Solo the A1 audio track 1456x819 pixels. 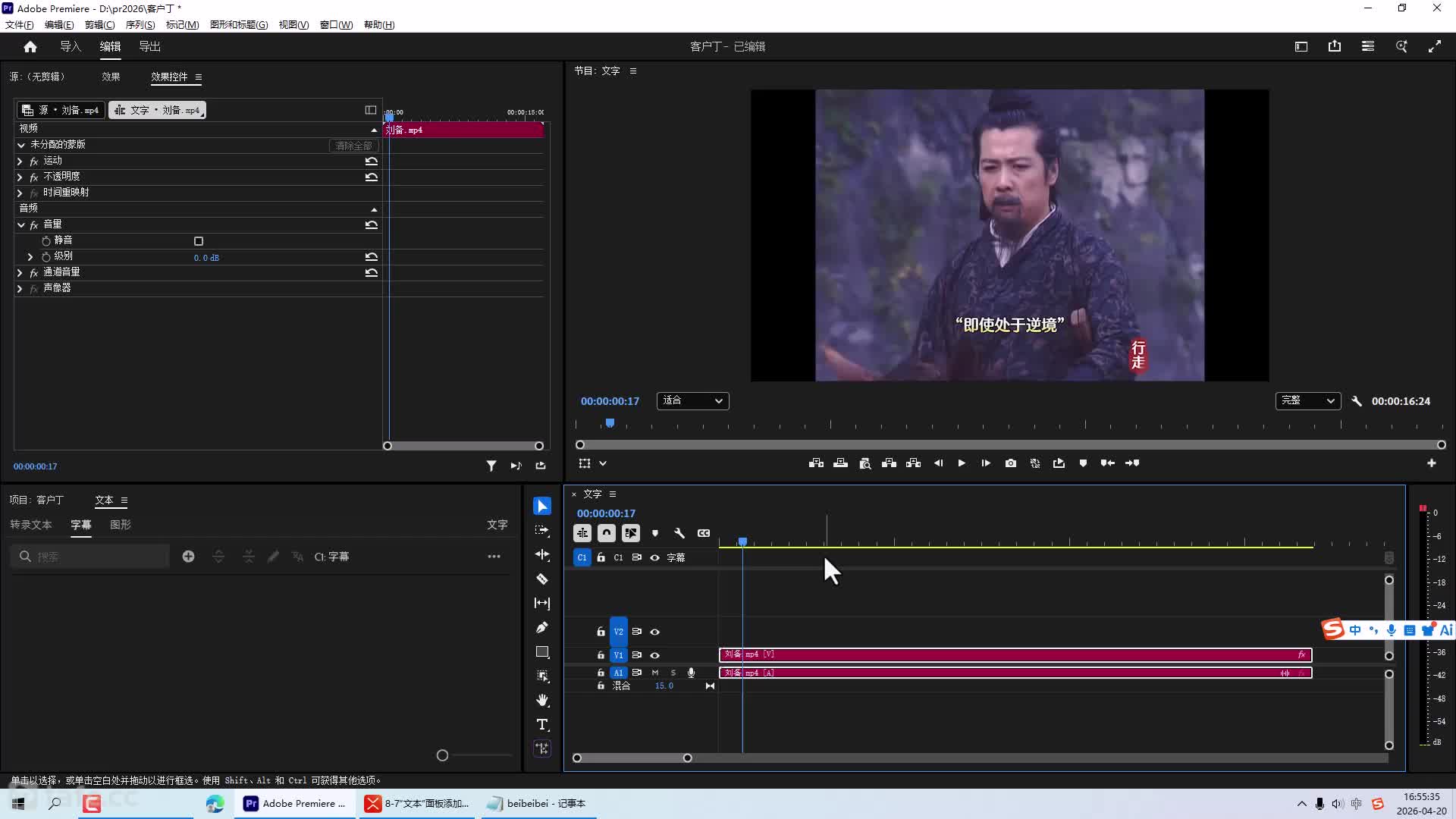point(673,673)
